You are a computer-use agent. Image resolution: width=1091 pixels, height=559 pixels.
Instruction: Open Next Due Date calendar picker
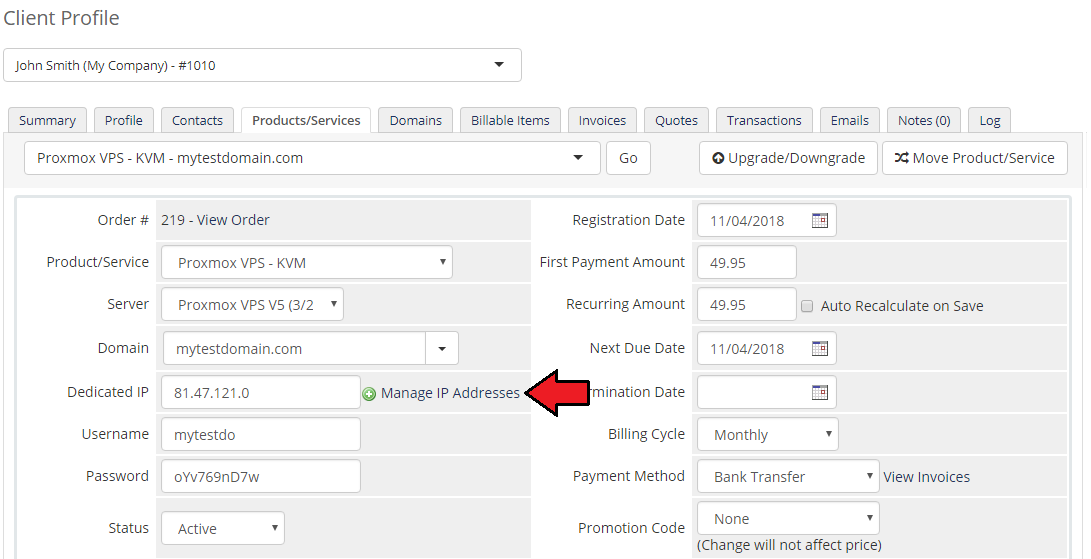tap(820, 348)
